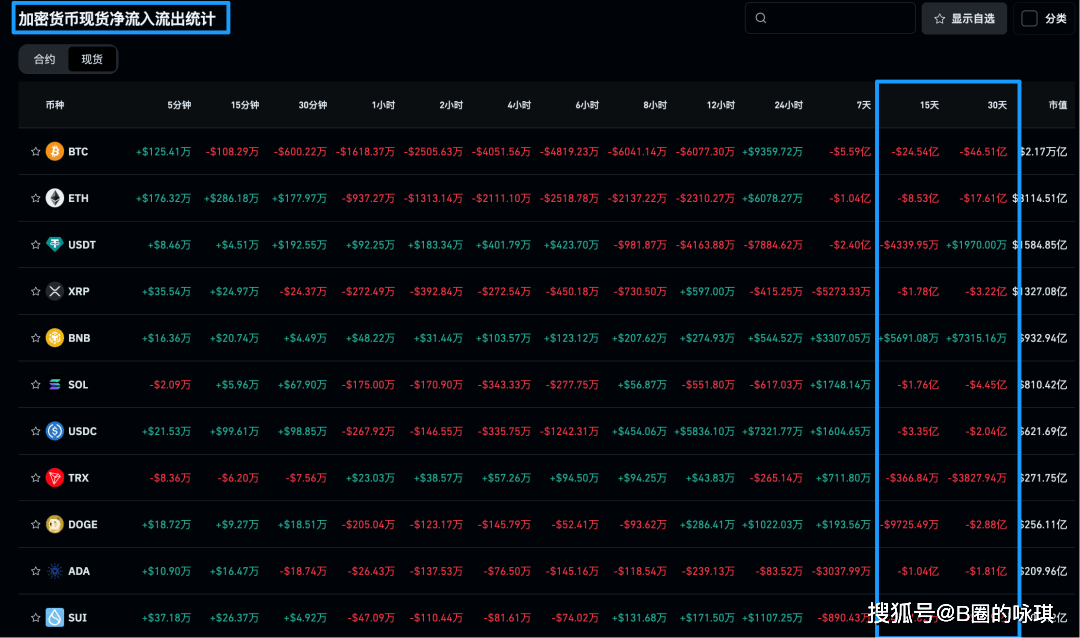
Task: Open the SUI coin name link
Action: pos(77,618)
